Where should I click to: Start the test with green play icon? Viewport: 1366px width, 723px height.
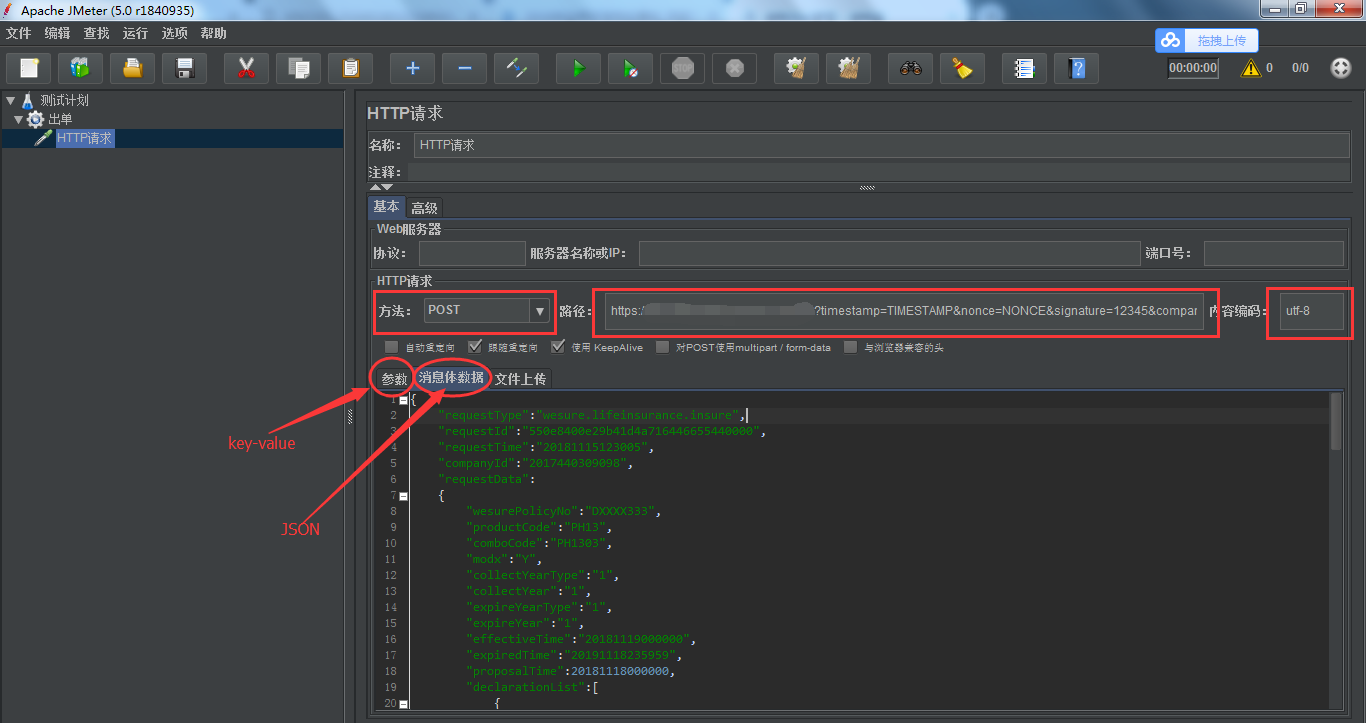(x=578, y=68)
